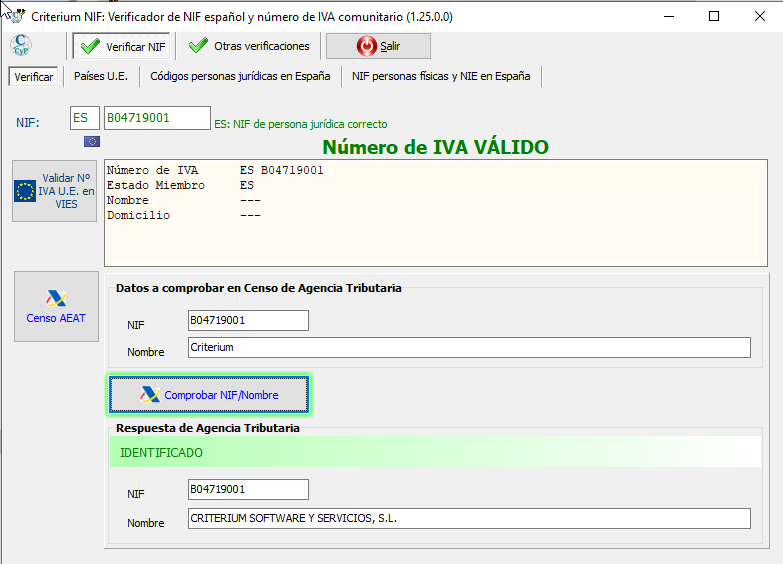Click the 'Número de IVA ES B04719001' result line
This screenshot has height=564, width=783.
coord(215,170)
